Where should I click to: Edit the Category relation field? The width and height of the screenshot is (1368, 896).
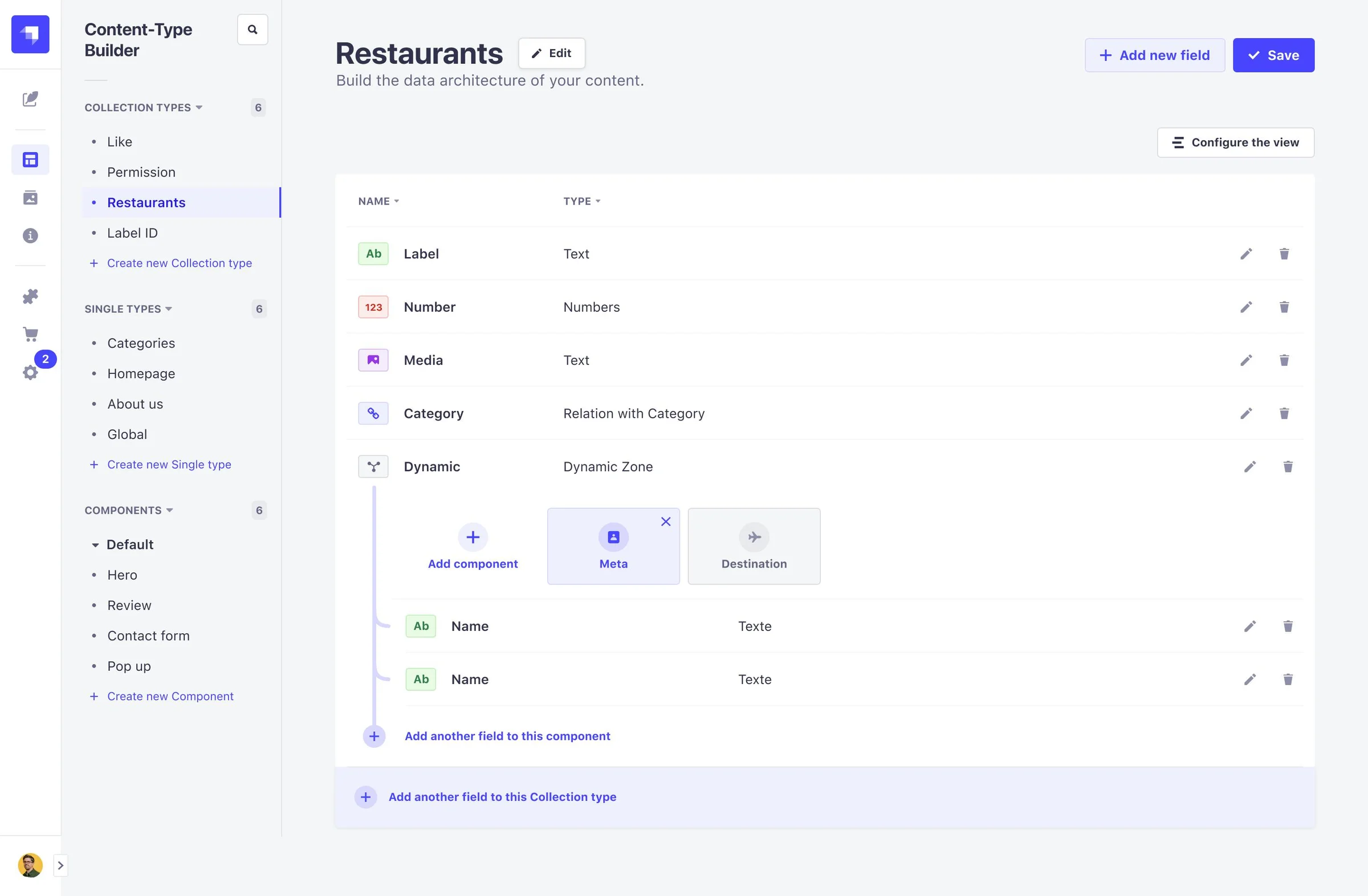1245,414
